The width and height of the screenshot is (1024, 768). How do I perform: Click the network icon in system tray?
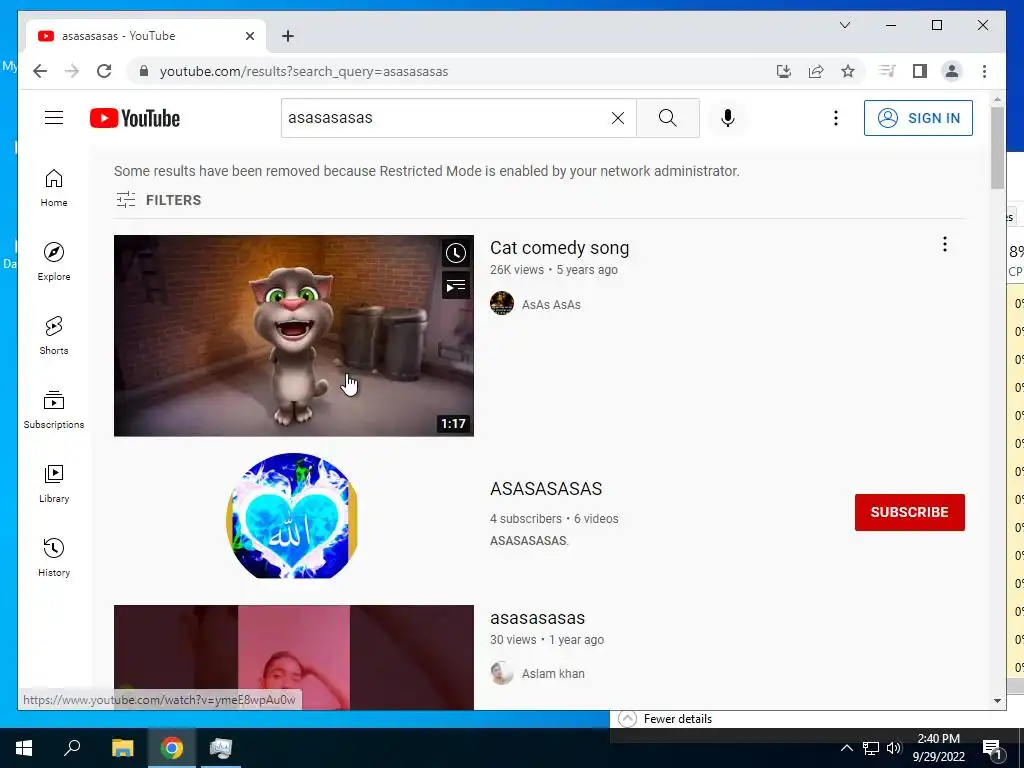tap(871, 748)
